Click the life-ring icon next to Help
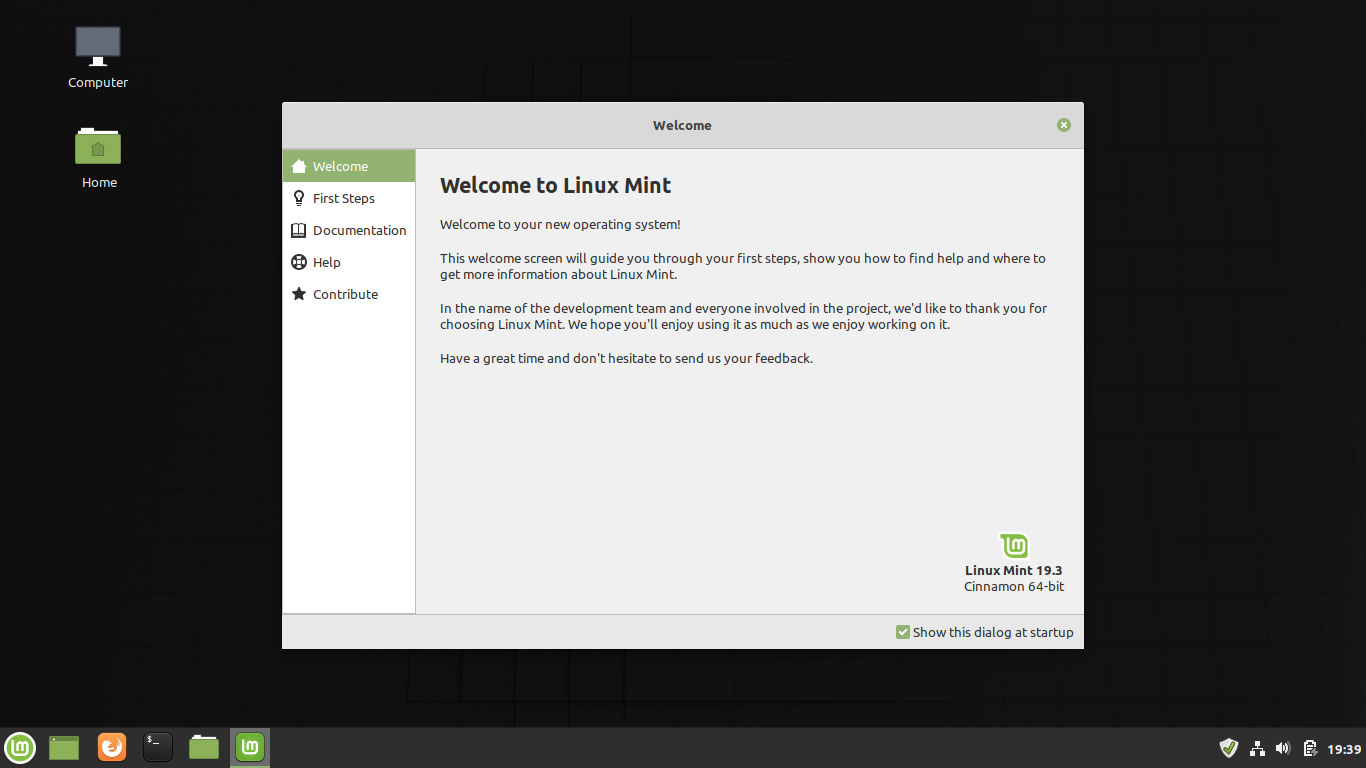 point(299,262)
